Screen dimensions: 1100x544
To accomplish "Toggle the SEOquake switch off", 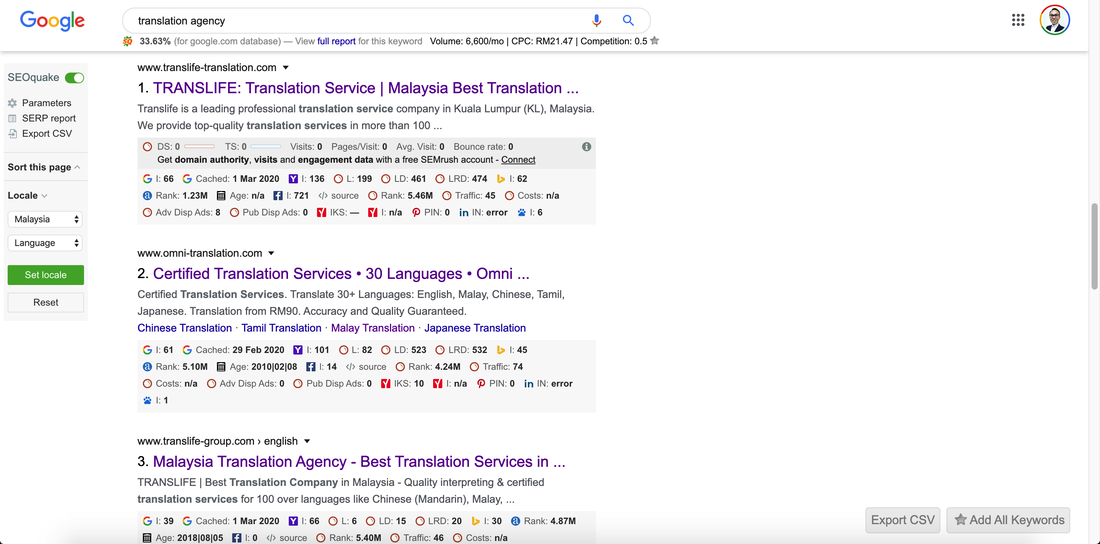I will [74, 78].
